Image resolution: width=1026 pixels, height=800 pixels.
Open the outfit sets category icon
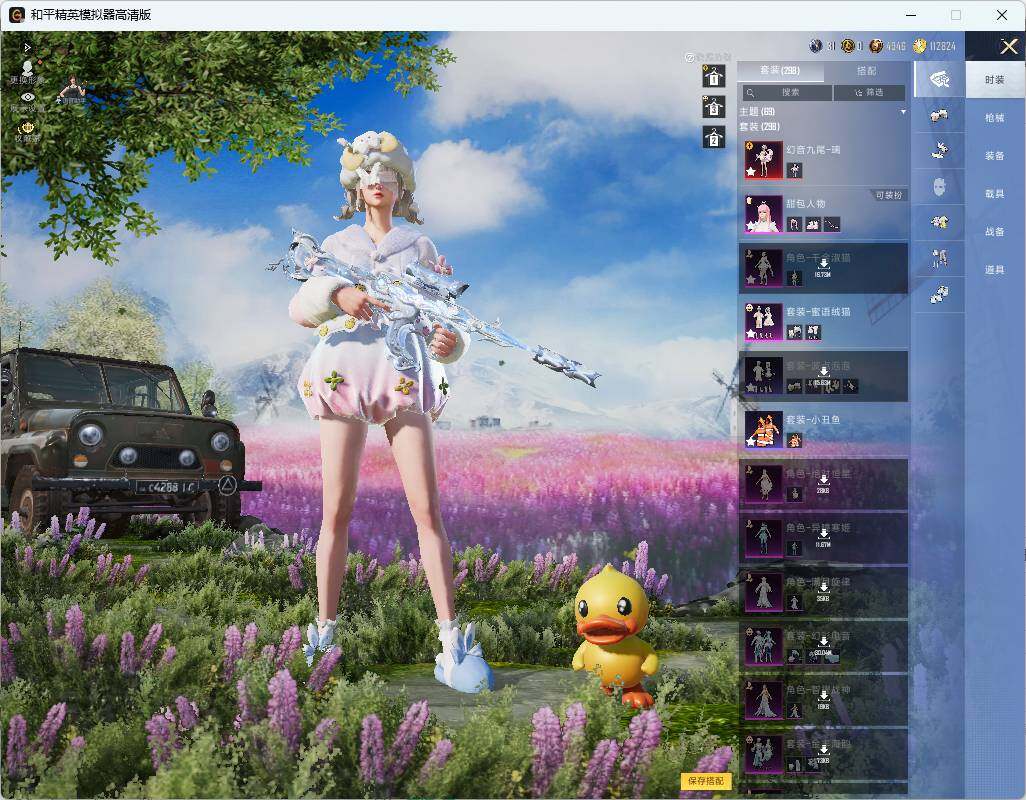click(939, 79)
